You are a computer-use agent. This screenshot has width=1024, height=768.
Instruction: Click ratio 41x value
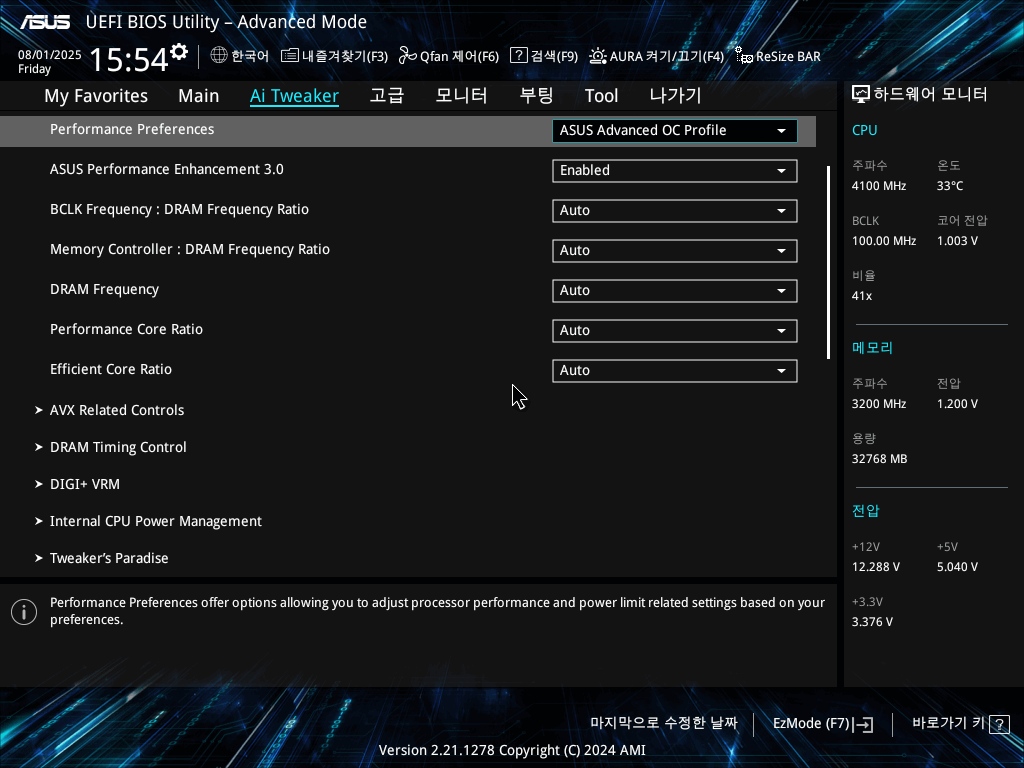coord(861,296)
